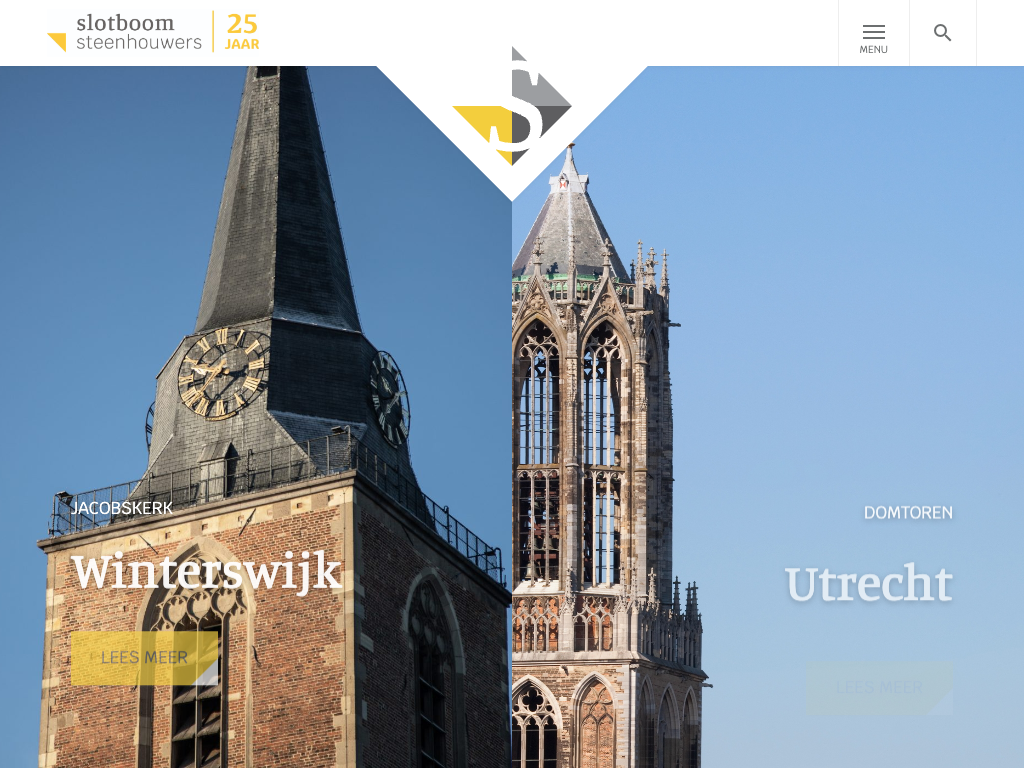Click the search magnifier icon
Screen dimensions: 1024x768
[x=942, y=33]
